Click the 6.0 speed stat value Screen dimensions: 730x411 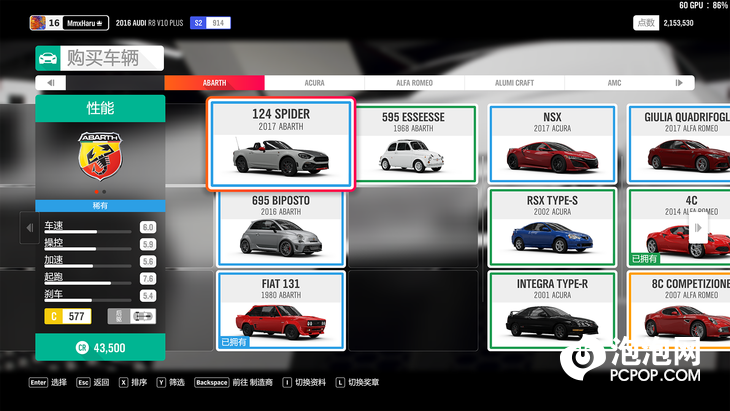click(148, 227)
